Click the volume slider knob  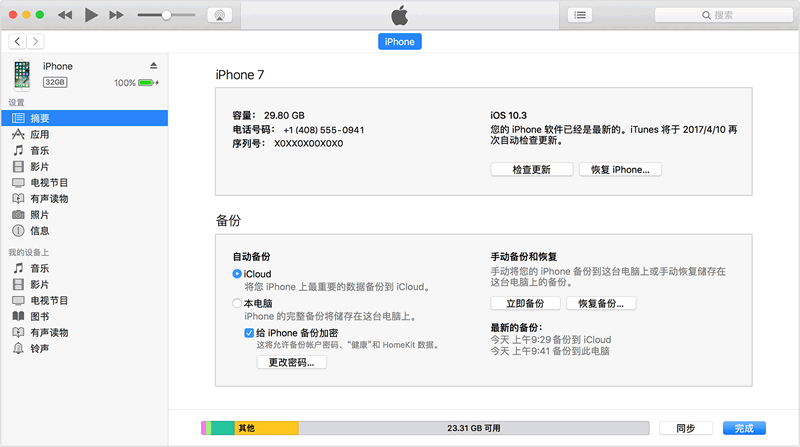click(x=165, y=15)
